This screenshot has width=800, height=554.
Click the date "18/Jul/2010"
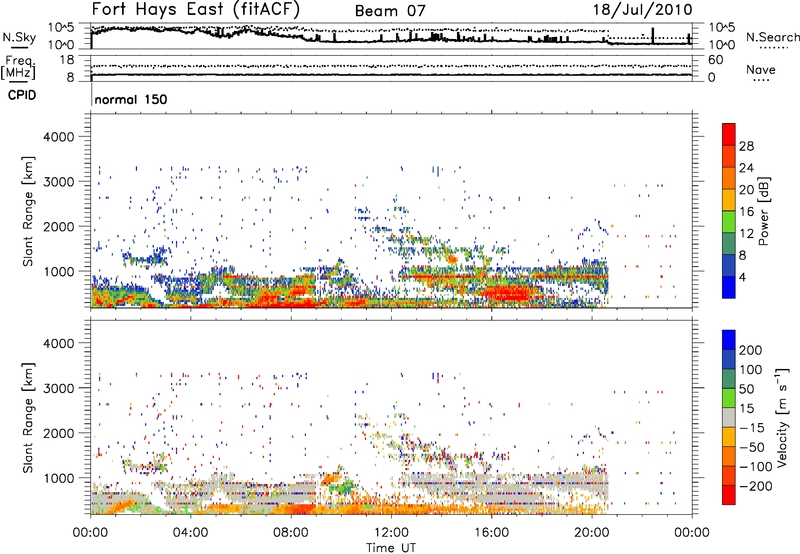click(642, 10)
